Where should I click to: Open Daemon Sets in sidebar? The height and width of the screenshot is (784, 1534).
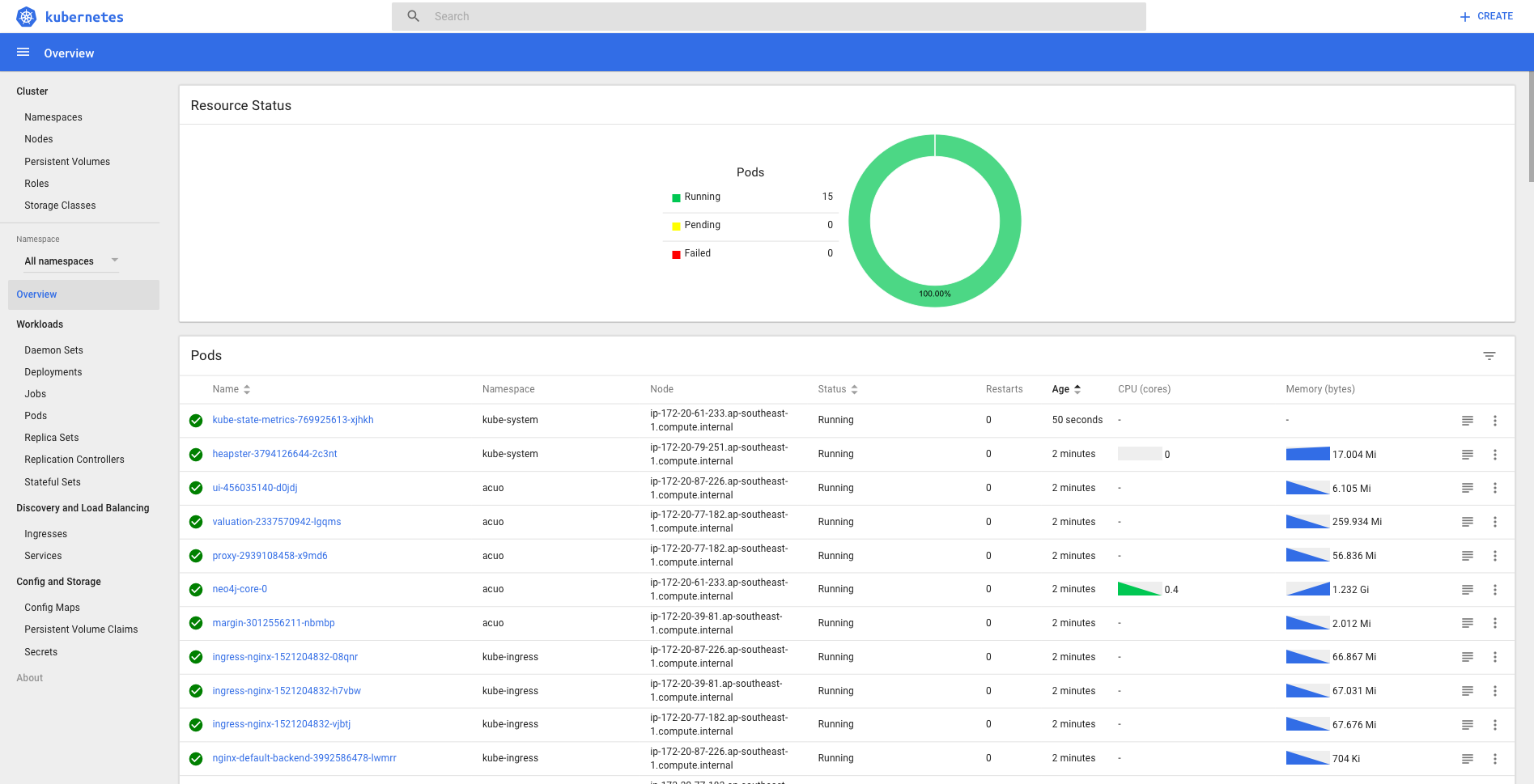click(53, 350)
